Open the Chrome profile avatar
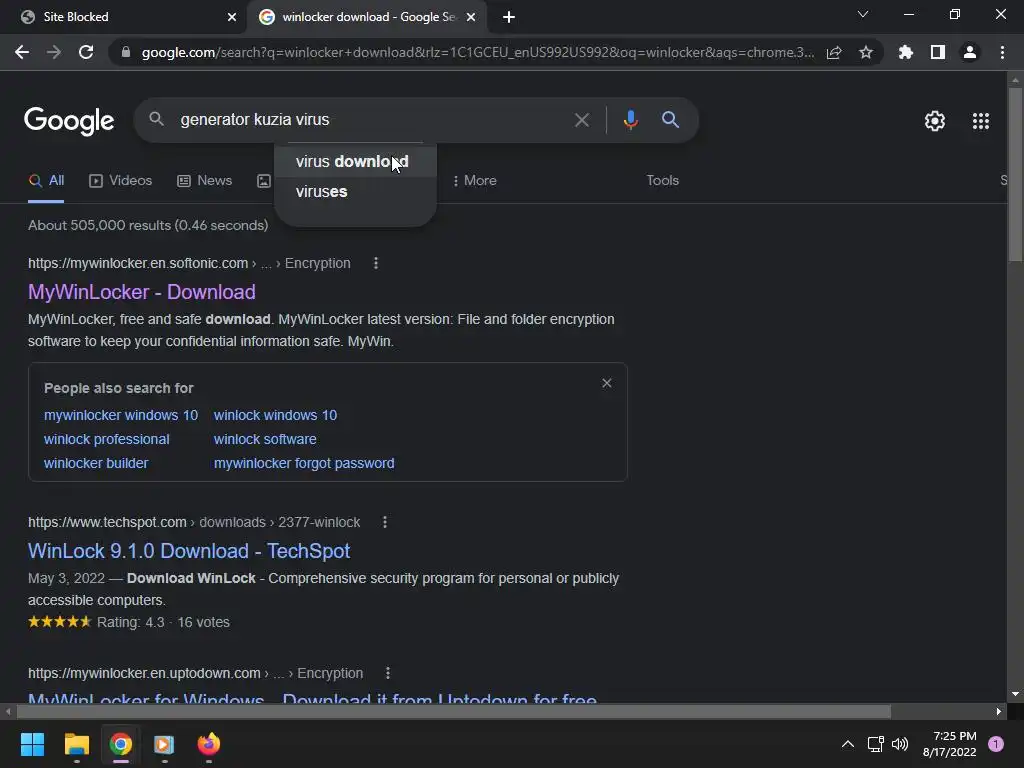The height and width of the screenshot is (768, 1024). [x=969, y=52]
